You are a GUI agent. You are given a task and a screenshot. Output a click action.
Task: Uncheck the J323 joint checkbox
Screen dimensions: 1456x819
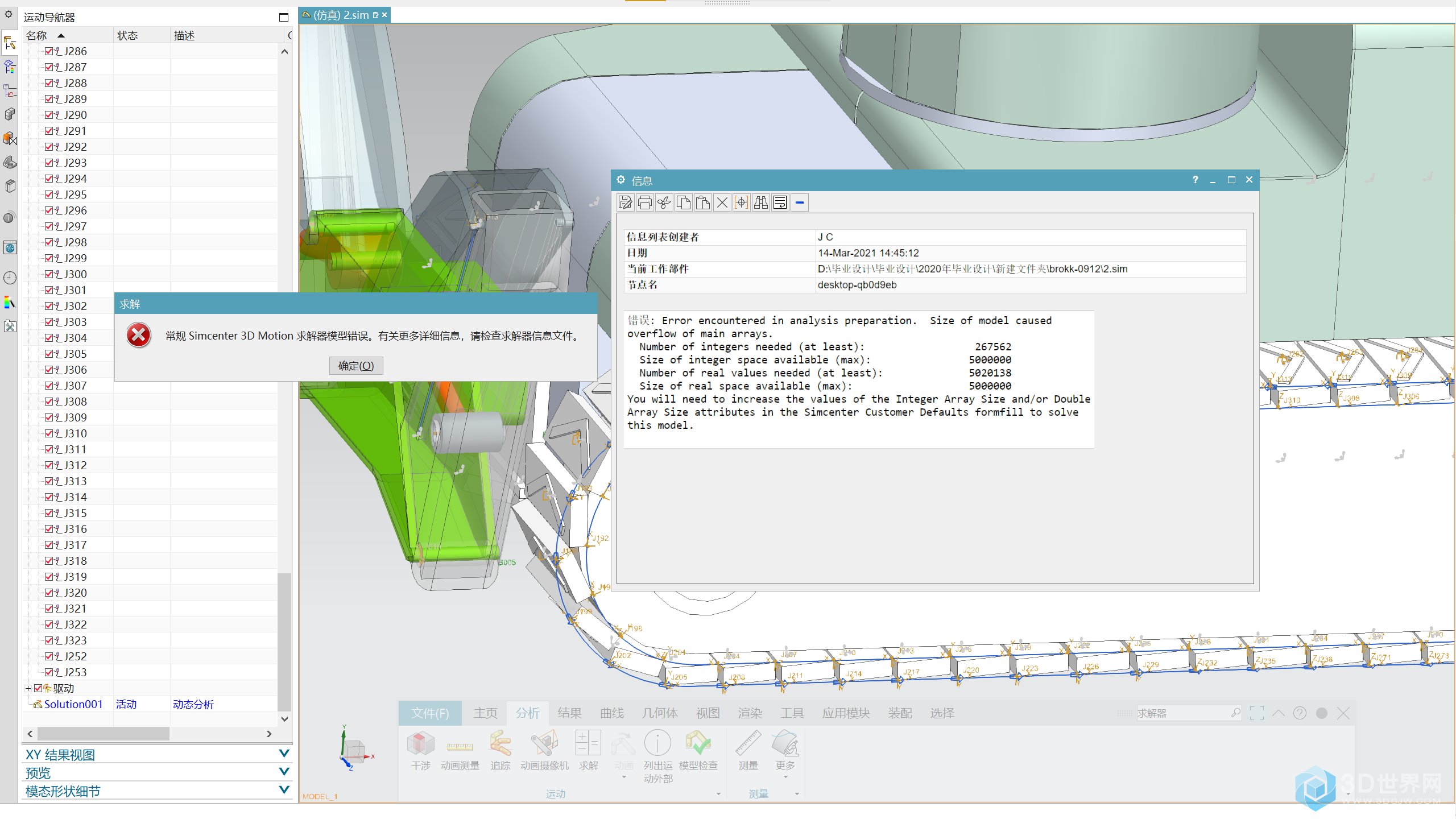point(49,640)
